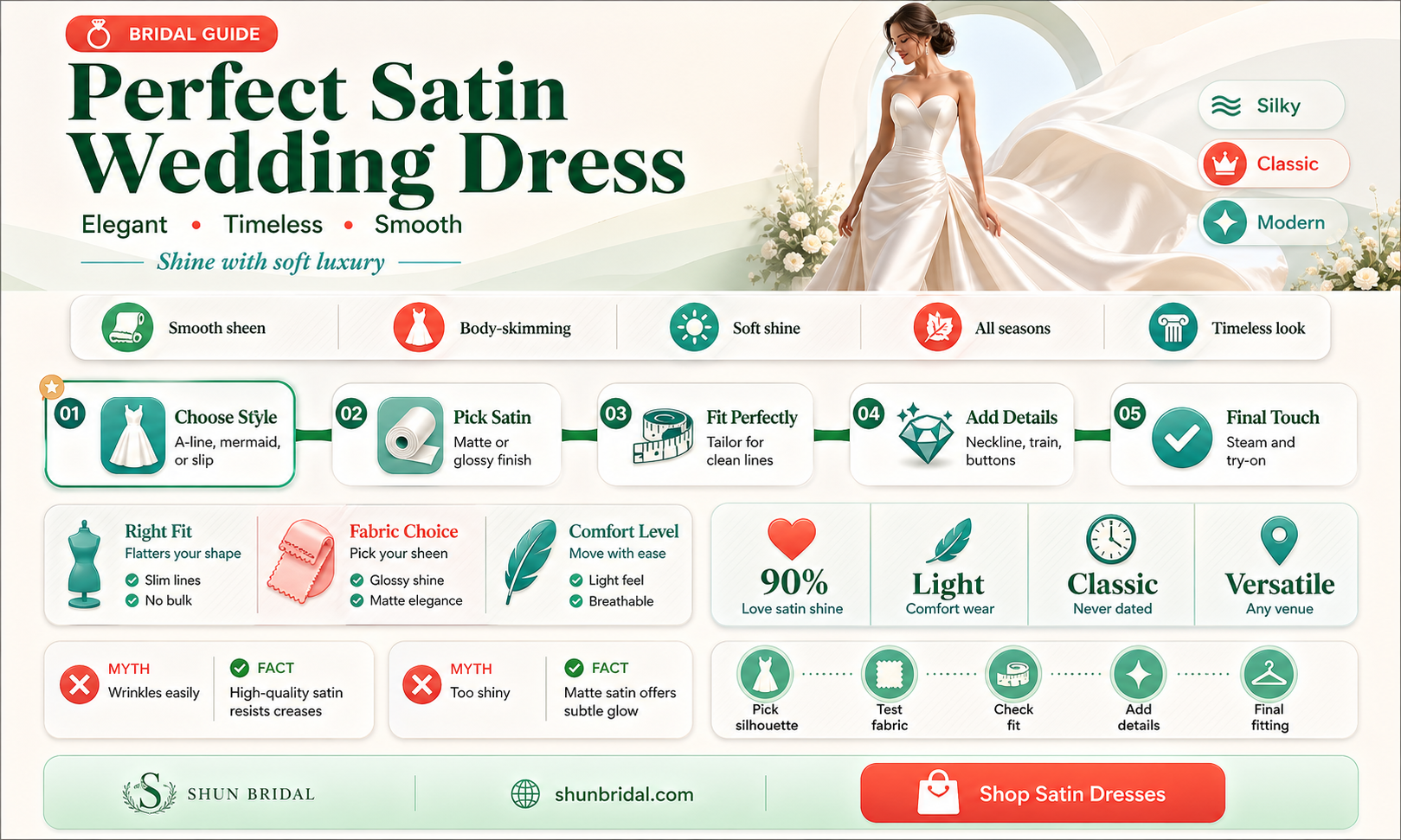Open step 05 Final Touch card

(1234, 434)
